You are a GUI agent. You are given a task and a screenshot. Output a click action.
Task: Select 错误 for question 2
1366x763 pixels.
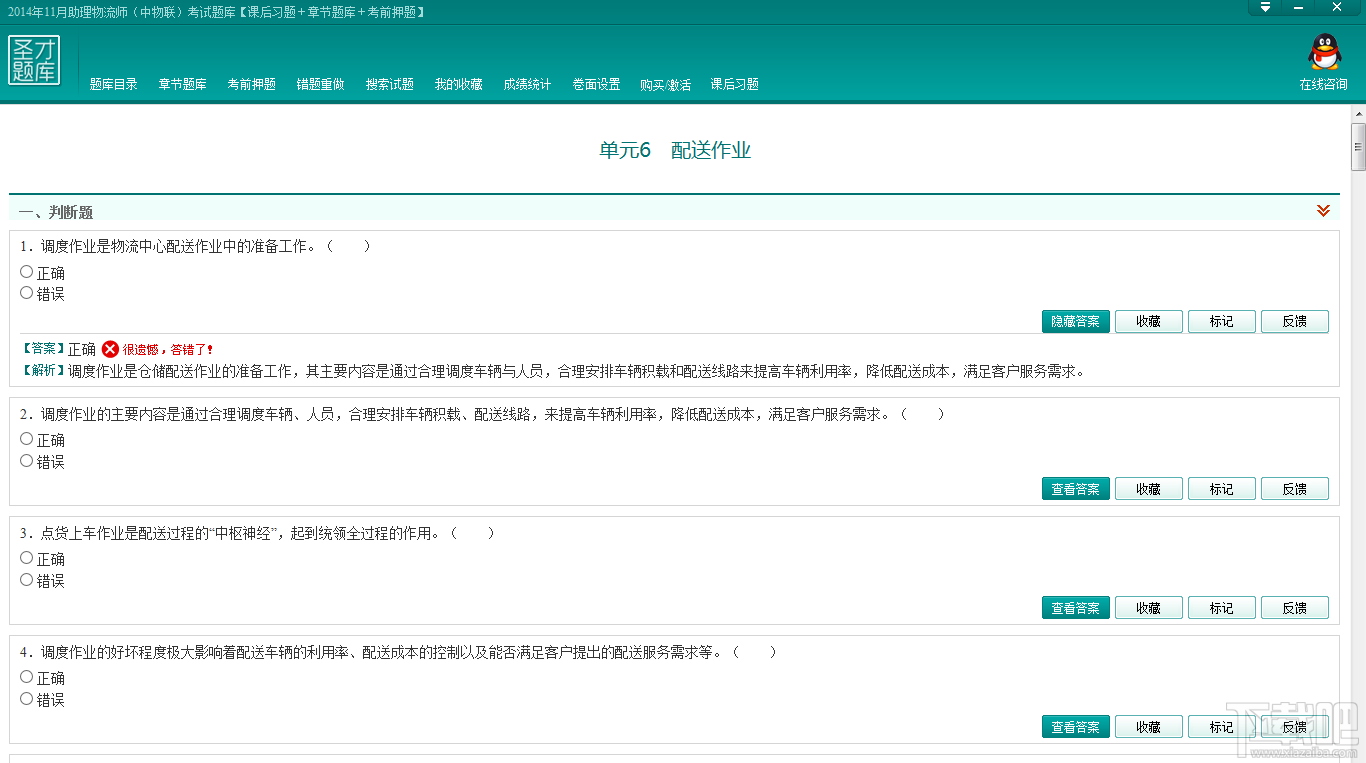pyautogui.click(x=27, y=461)
